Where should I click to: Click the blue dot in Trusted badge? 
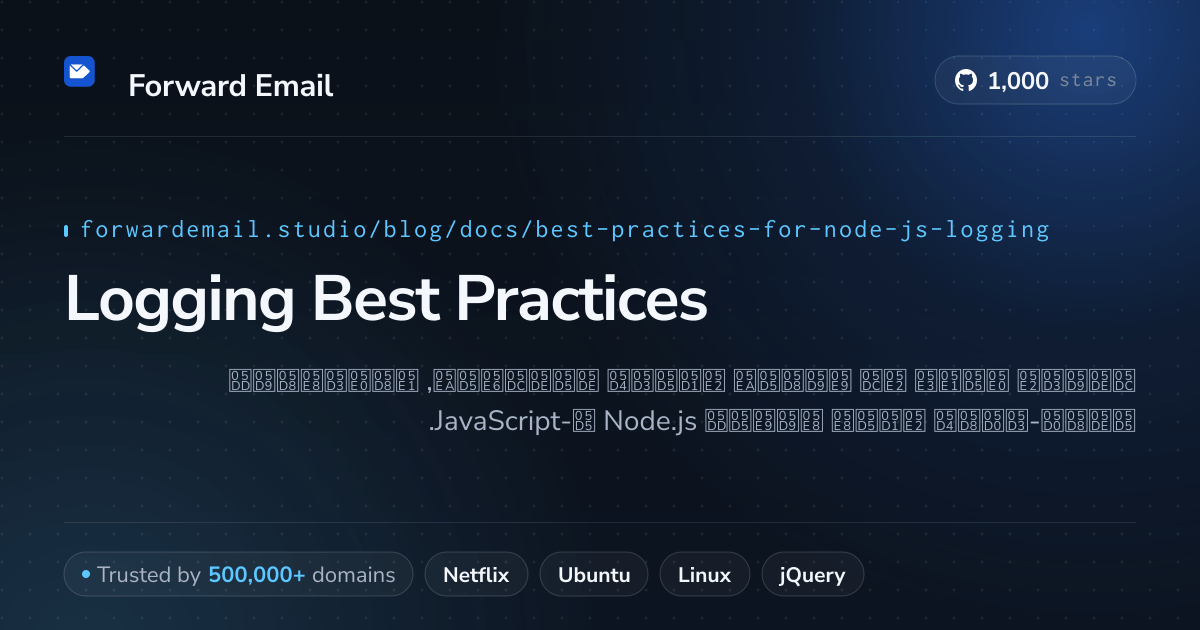click(x=86, y=575)
